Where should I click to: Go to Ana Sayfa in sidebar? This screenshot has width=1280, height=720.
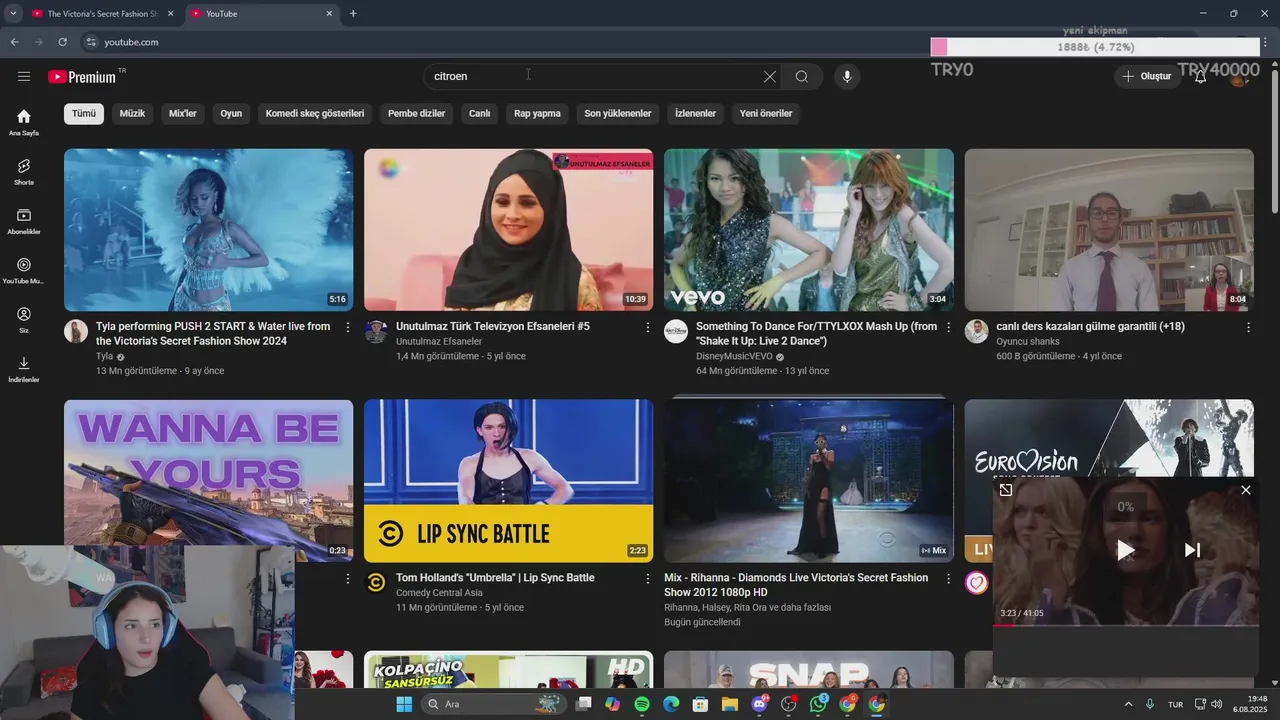(24, 122)
